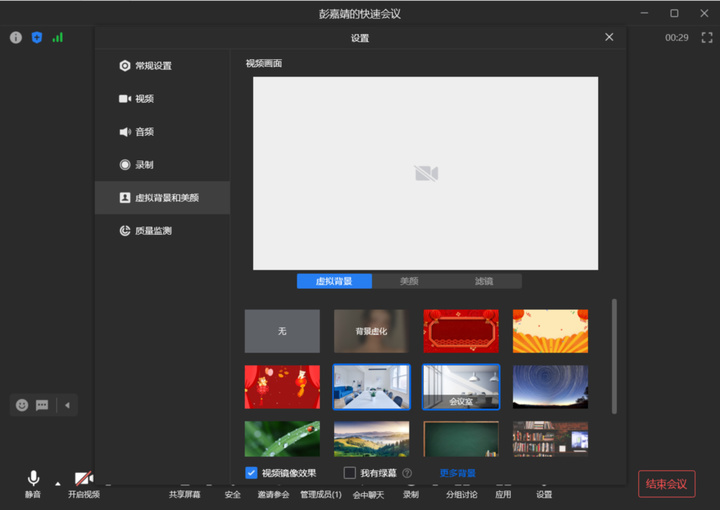This screenshot has height=510, width=720.
Task: Choose the green chalkboard background
Action: [461, 439]
